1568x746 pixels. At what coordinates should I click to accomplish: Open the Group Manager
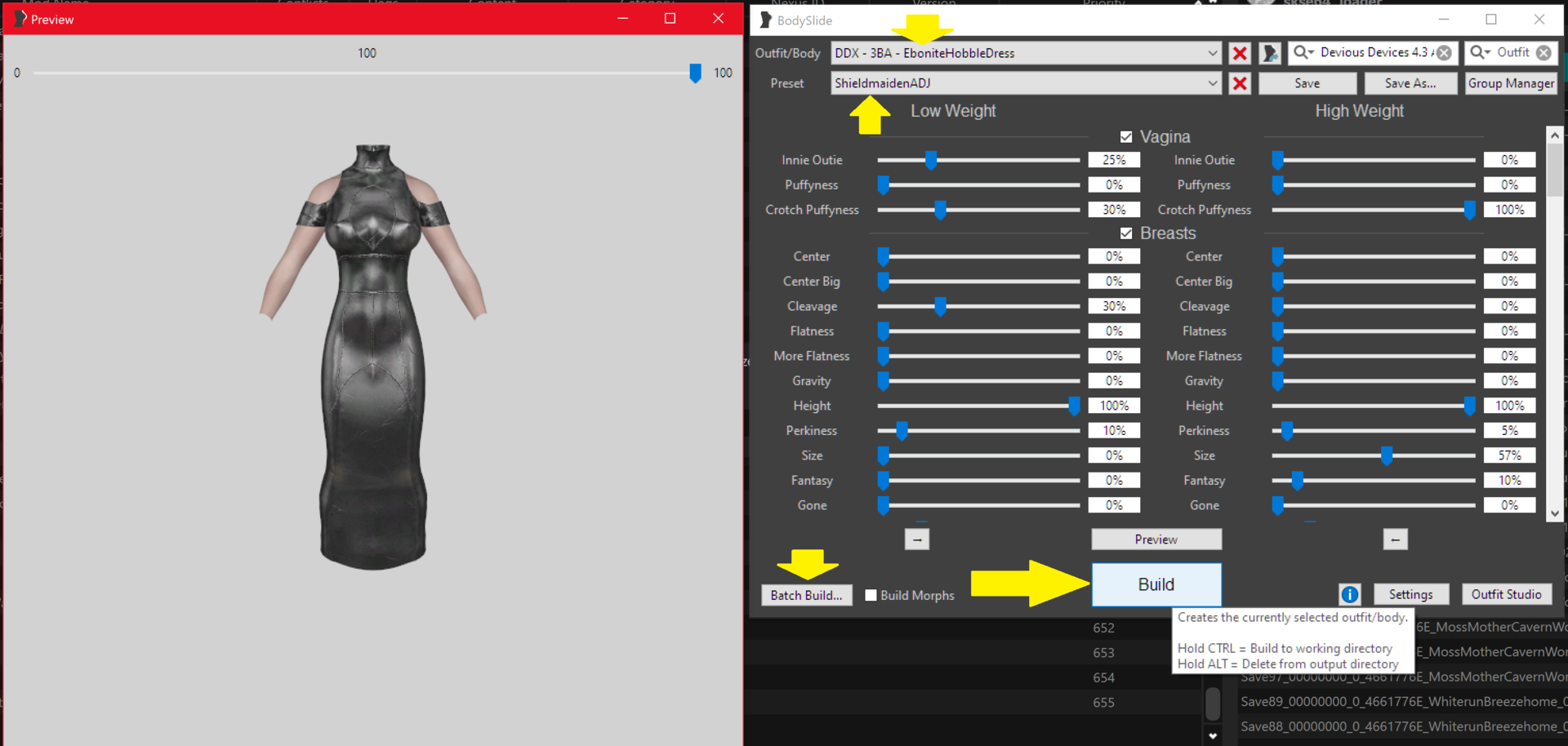click(1511, 83)
